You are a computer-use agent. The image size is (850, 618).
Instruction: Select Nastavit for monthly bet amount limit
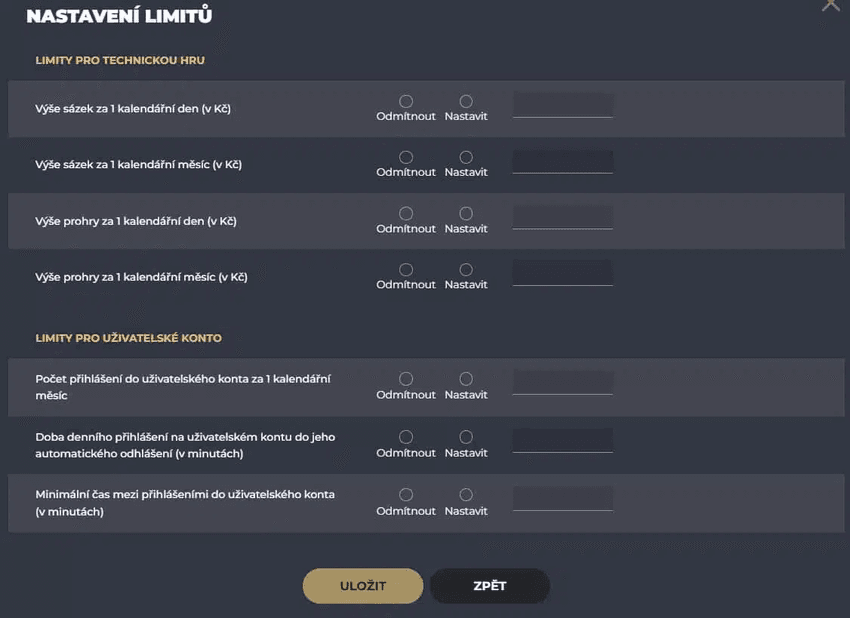(466, 157)
